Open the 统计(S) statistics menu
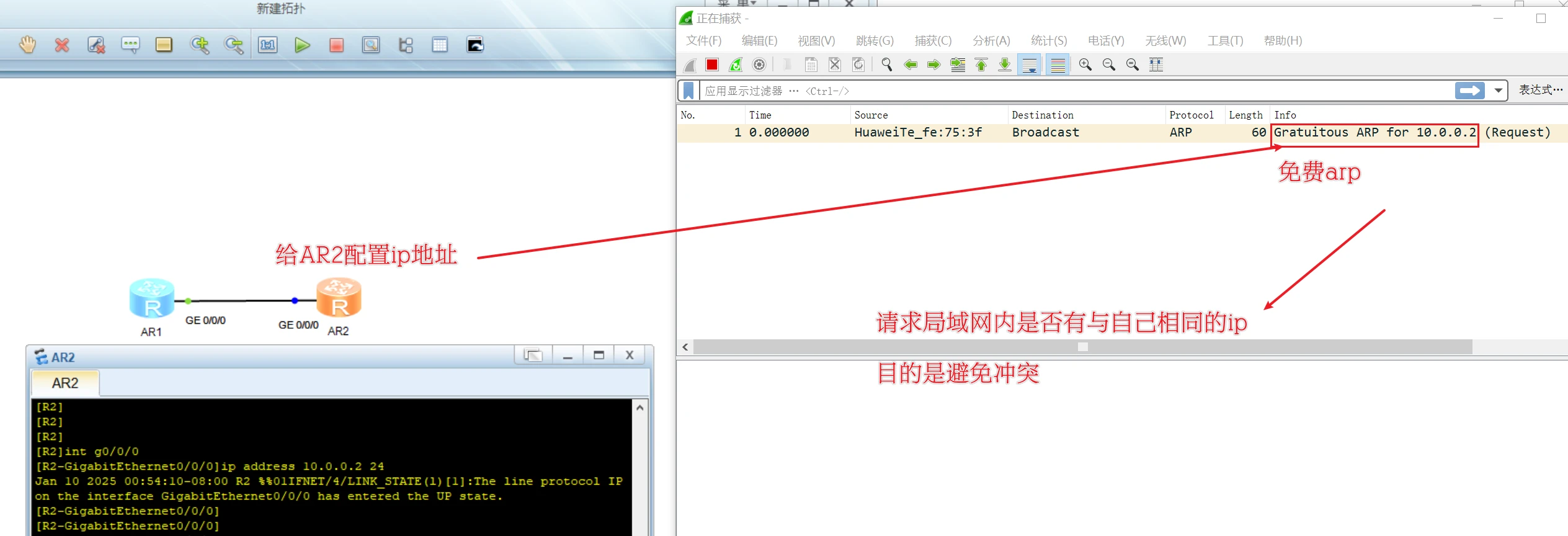 click(1048, 41)
